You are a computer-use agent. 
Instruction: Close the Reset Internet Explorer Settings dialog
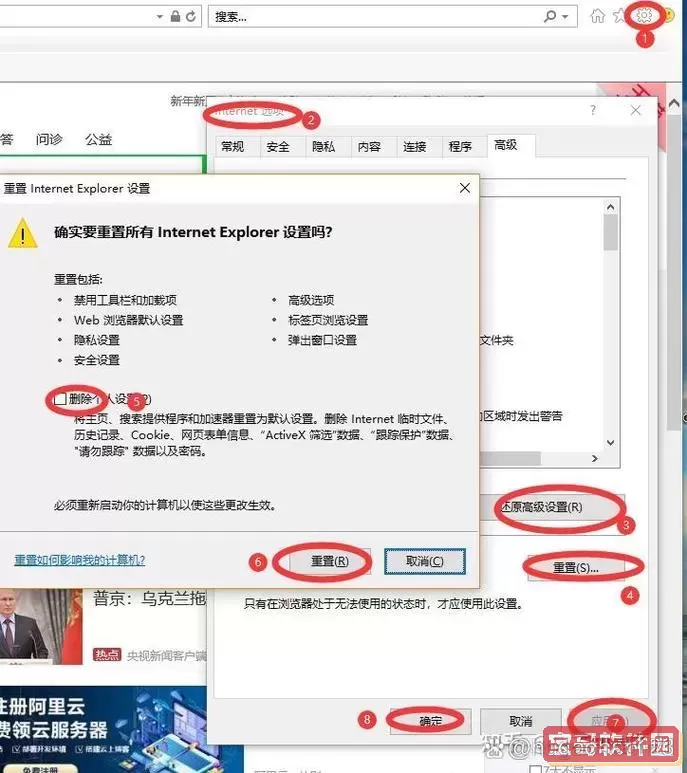pos(465,188)
